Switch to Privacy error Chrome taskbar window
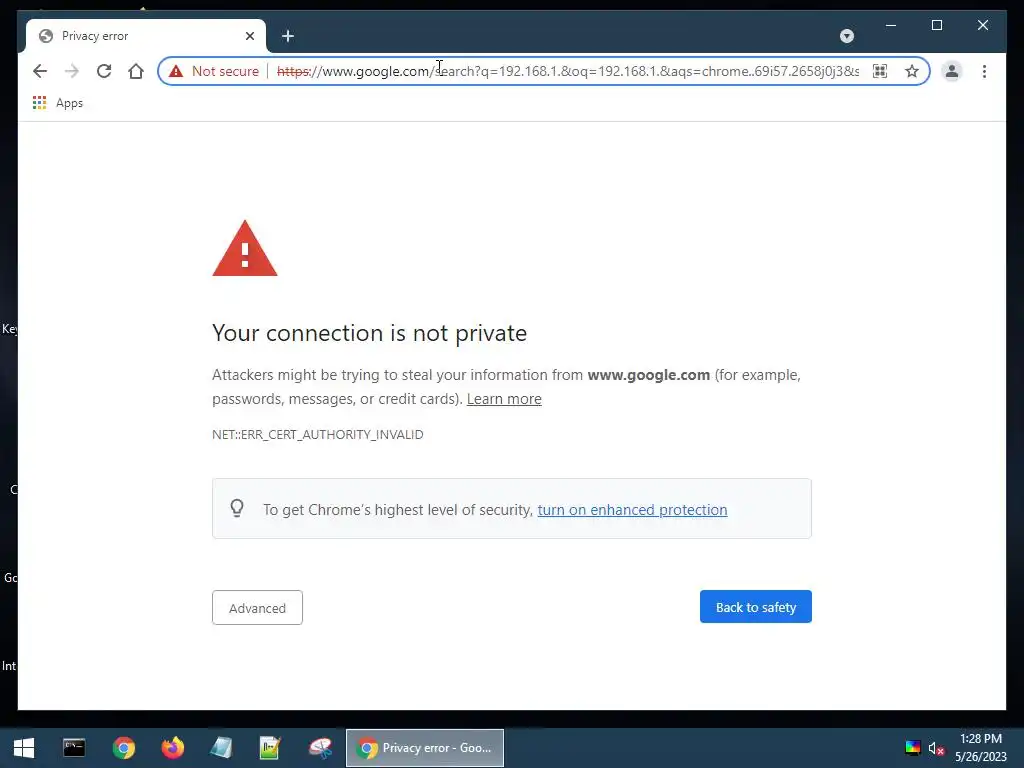The width and height of the screenshot is (1024, 768). pyautogui.click(x=424, y=748)
